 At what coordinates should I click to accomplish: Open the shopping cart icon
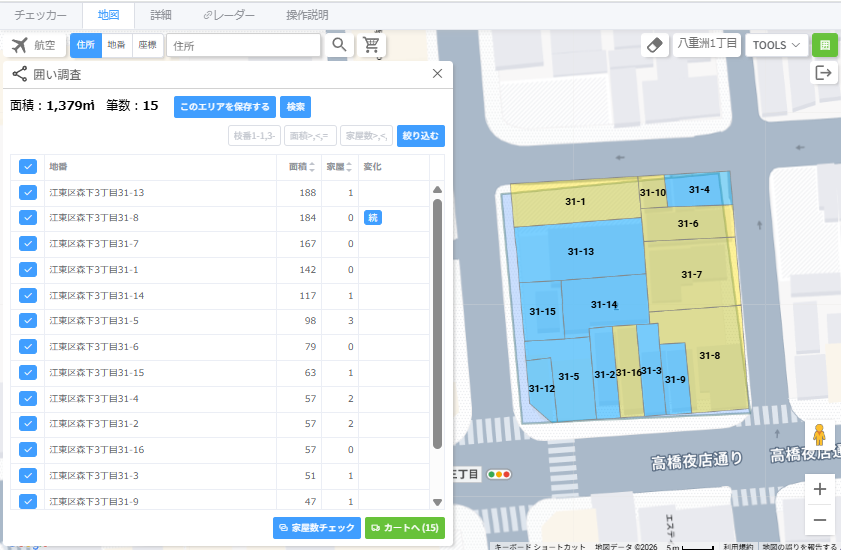[x=371, y=45]
